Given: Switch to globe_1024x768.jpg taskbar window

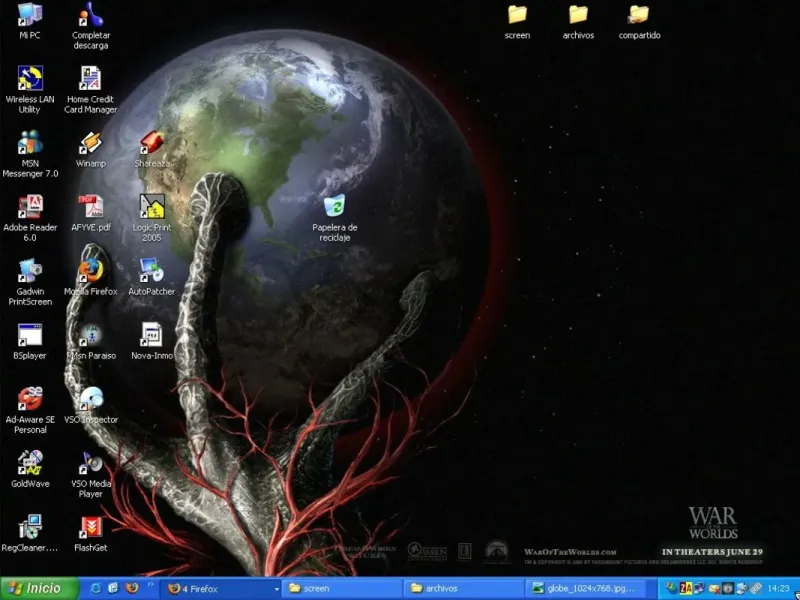Looking at the screenshot, I should pos(585,589).
